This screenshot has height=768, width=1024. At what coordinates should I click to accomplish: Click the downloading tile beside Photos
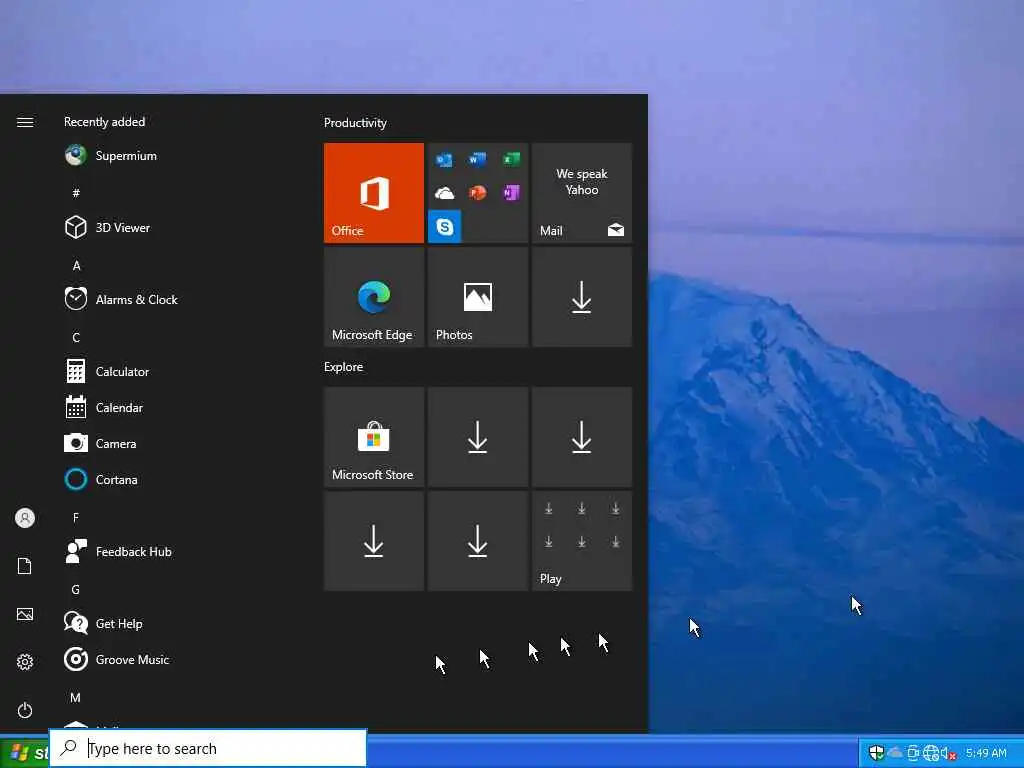coord(582,296)
